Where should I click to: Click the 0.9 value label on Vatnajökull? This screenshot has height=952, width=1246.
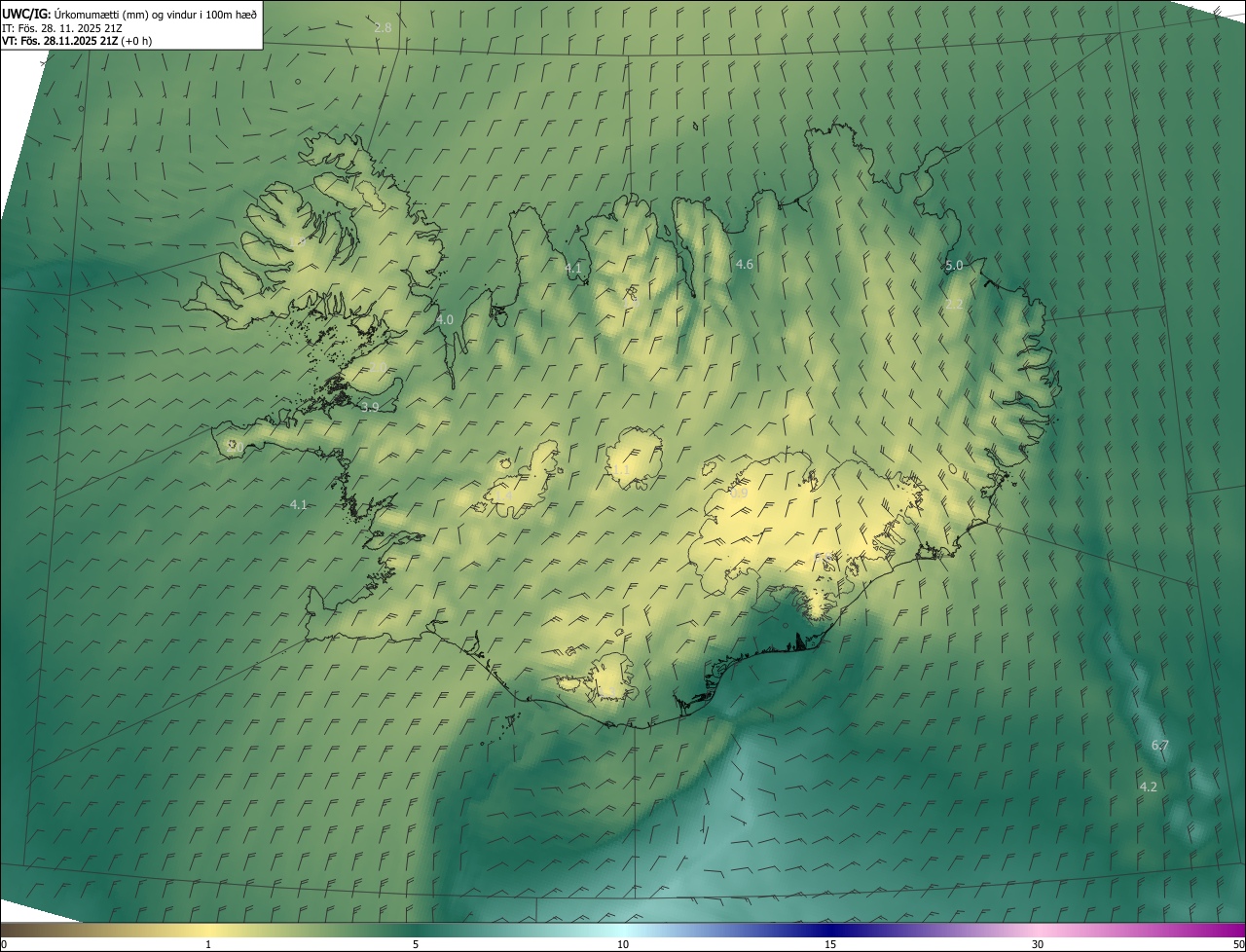739,494
